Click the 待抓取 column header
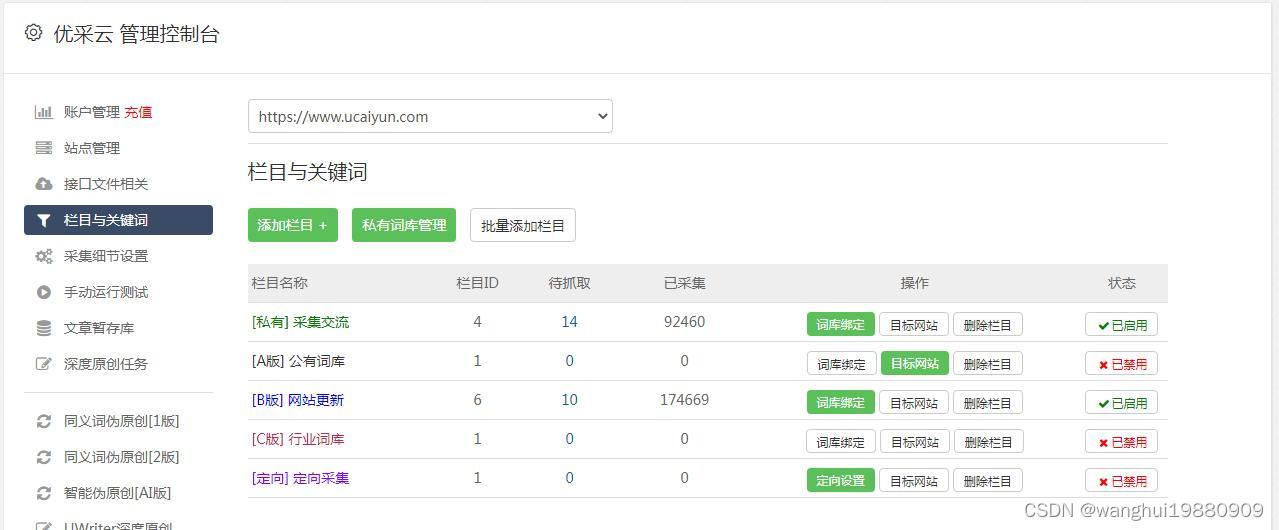Screen dimensions: 1279x530 coord(569,283)
